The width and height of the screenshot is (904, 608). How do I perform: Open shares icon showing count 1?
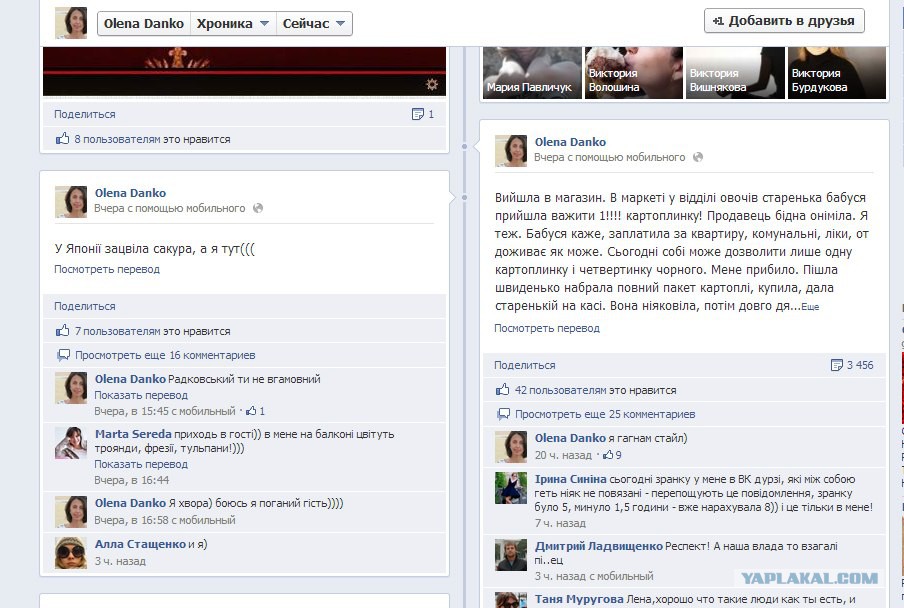(x=418, y=114)
